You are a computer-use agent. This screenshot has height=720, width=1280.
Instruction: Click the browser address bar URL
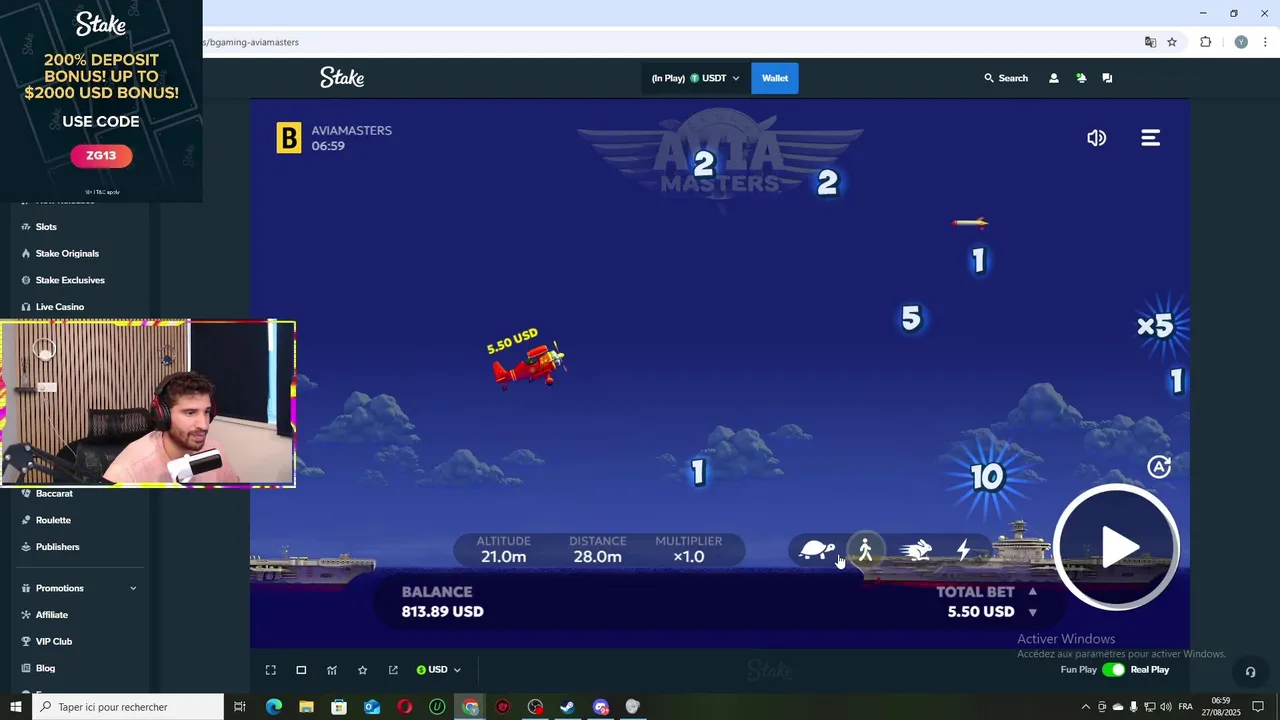[x=252, y=42]
